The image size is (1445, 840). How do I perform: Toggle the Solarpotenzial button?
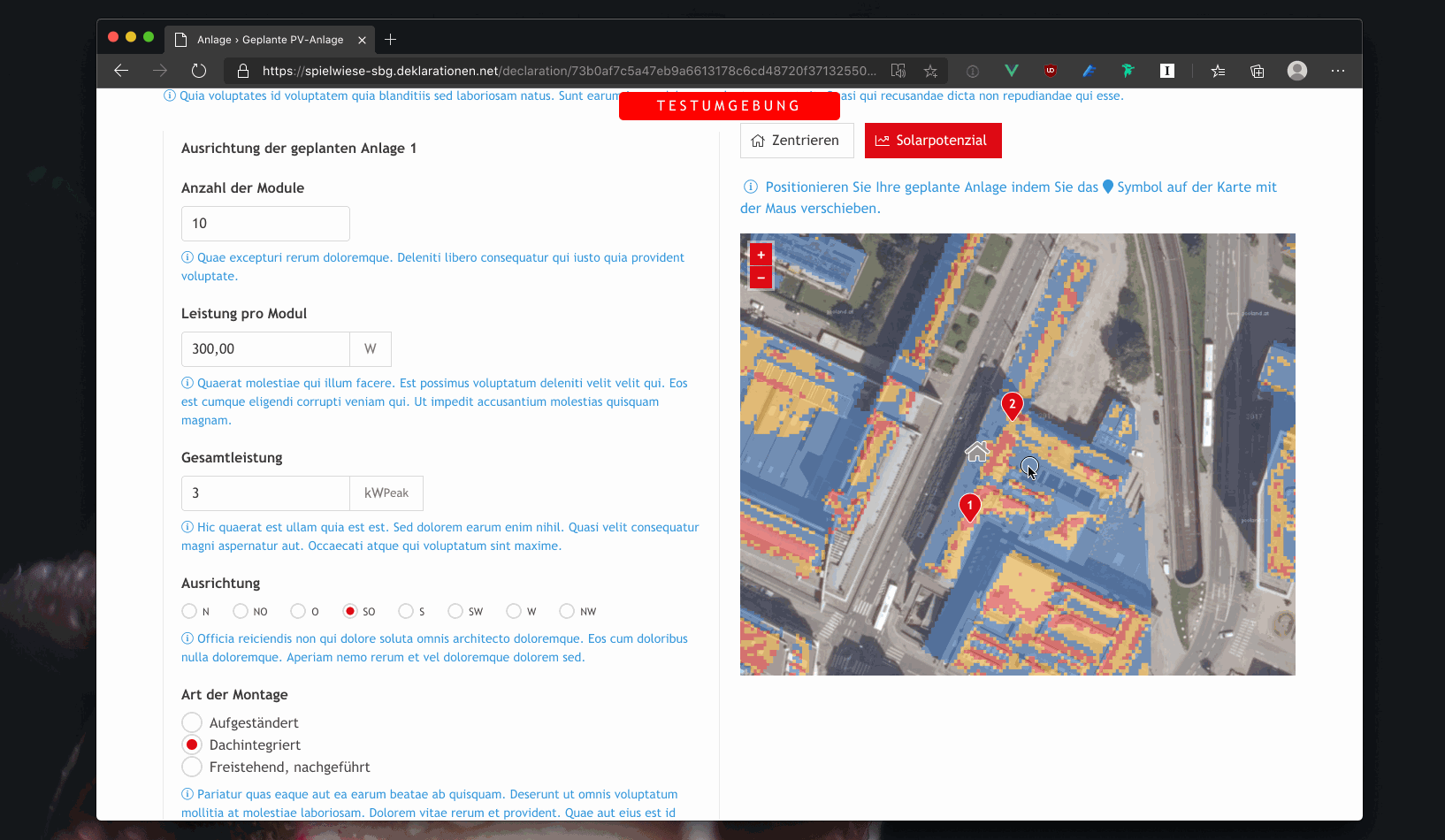[933, 141]
